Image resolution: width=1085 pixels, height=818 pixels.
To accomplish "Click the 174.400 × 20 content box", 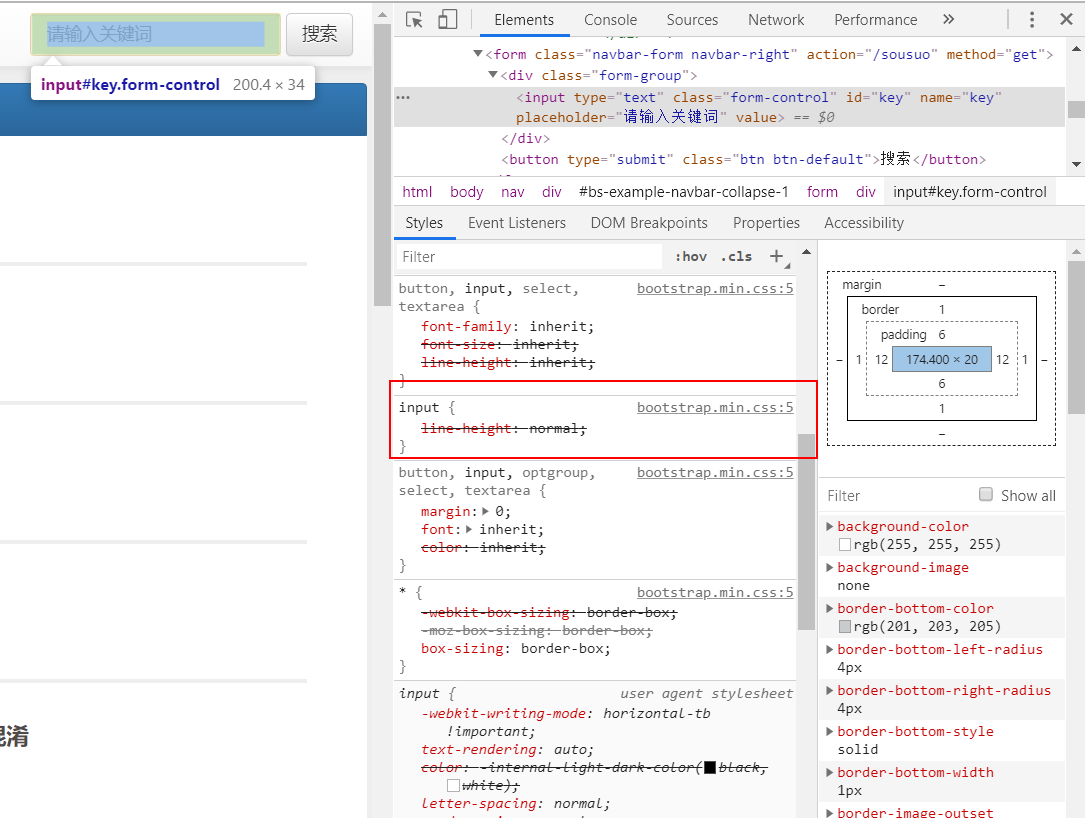I will pyautogui.click(x=942, y=359).
